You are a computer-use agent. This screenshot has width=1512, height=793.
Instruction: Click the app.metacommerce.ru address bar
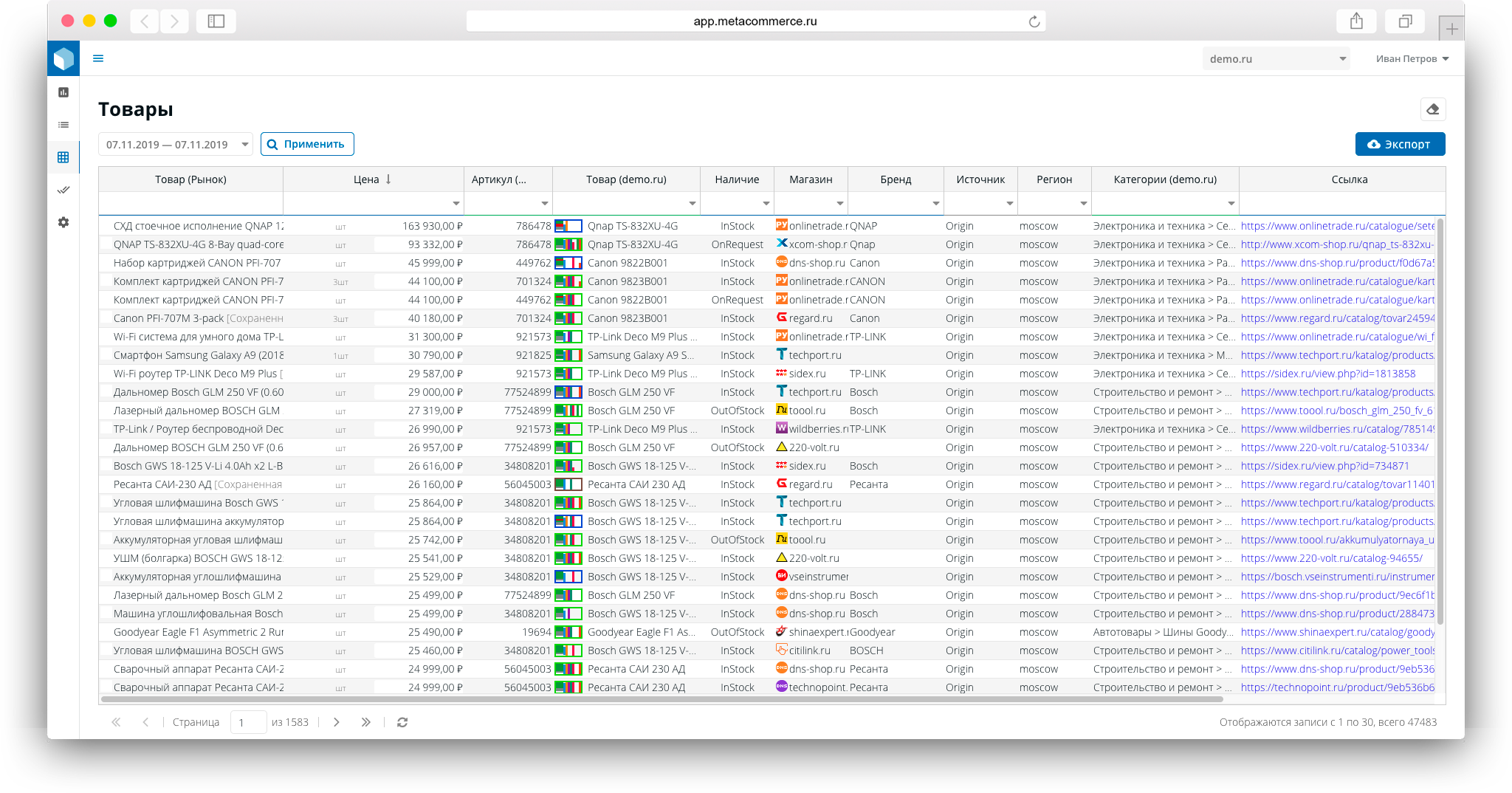tap(755, 21)
